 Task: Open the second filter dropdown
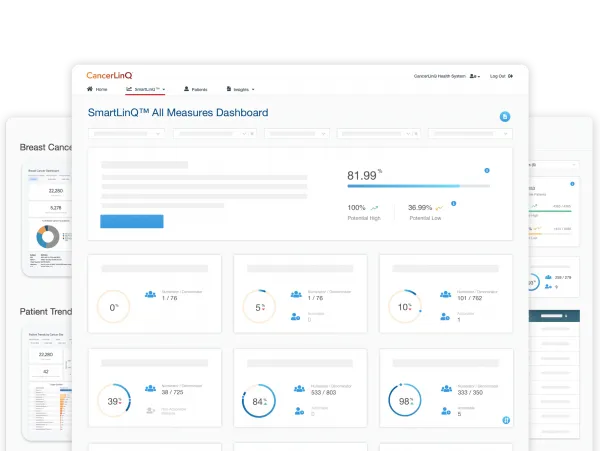[x=215, y=134]
